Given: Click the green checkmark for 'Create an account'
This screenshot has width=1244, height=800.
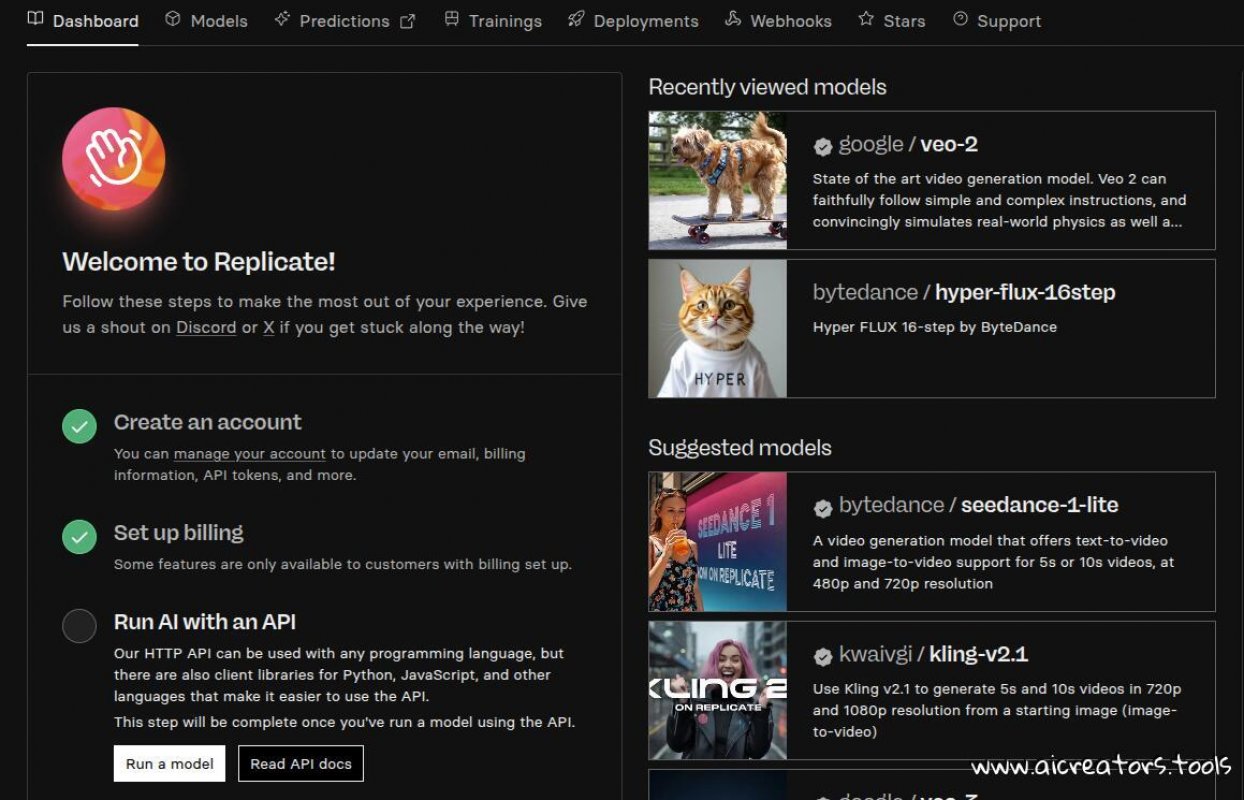Looking at the screenshot, I should coord(79,425).
